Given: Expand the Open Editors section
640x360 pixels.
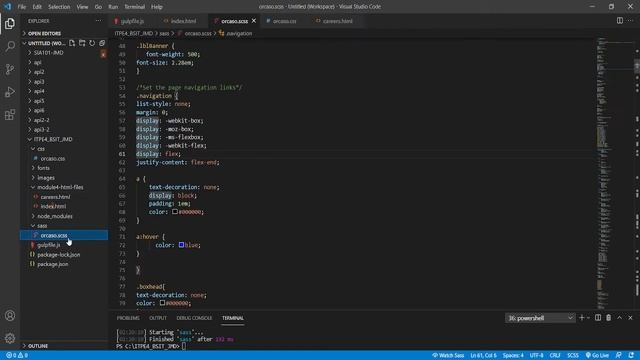Looking at the screenshot, I should [44, 33].
